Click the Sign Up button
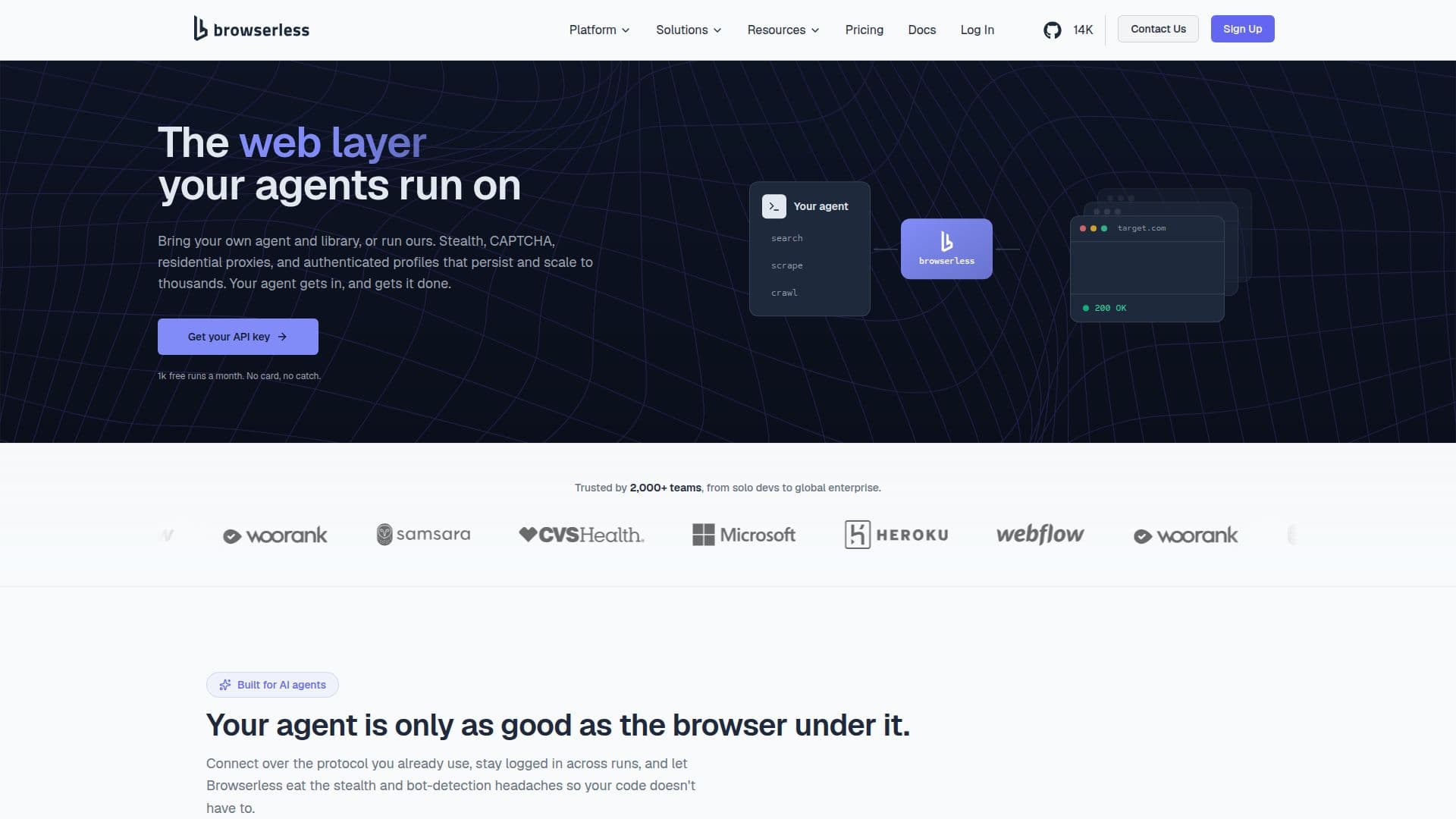 (1242, 29)
